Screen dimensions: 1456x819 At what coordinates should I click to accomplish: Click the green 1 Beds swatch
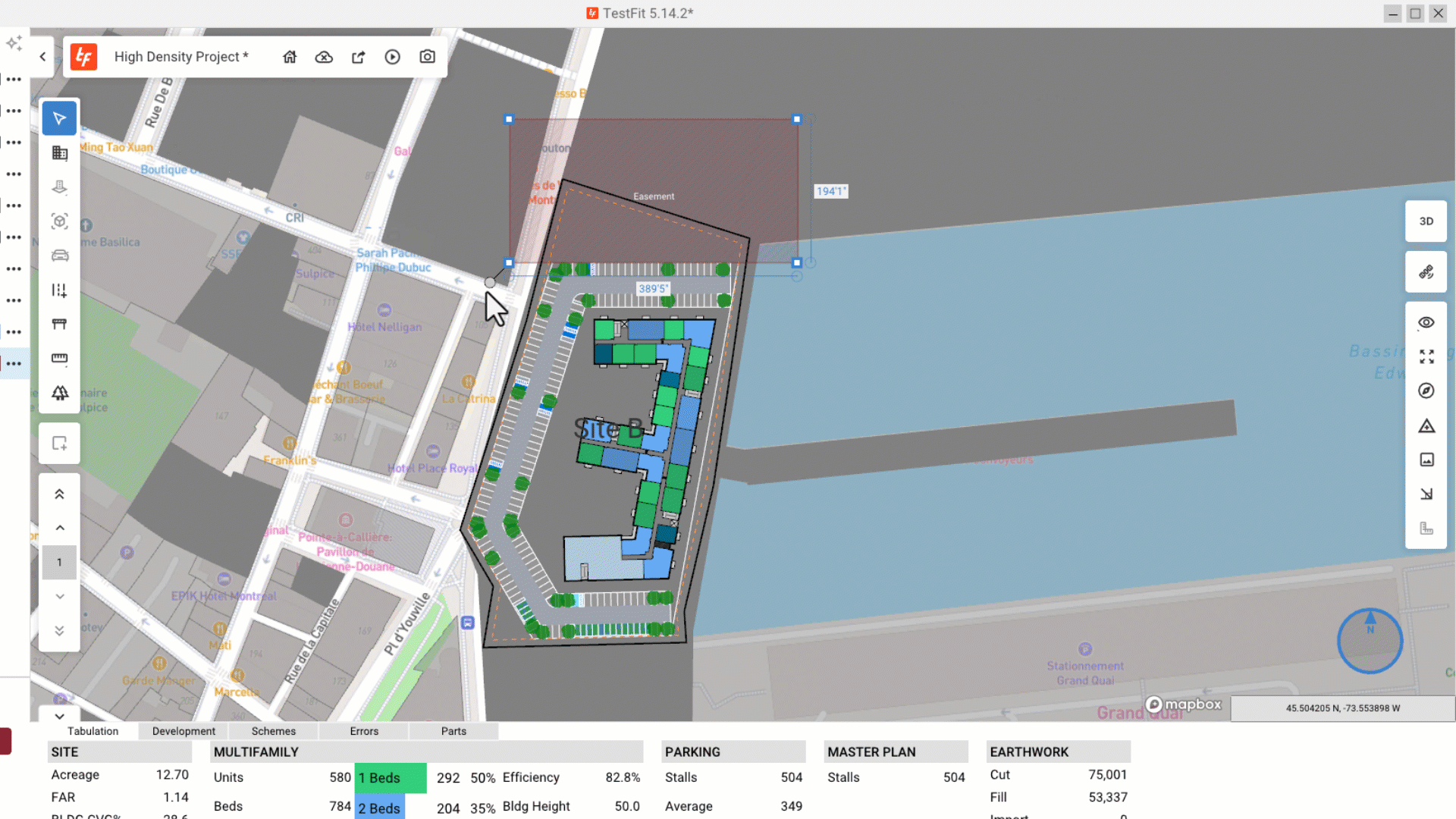(x=391, y=778)
